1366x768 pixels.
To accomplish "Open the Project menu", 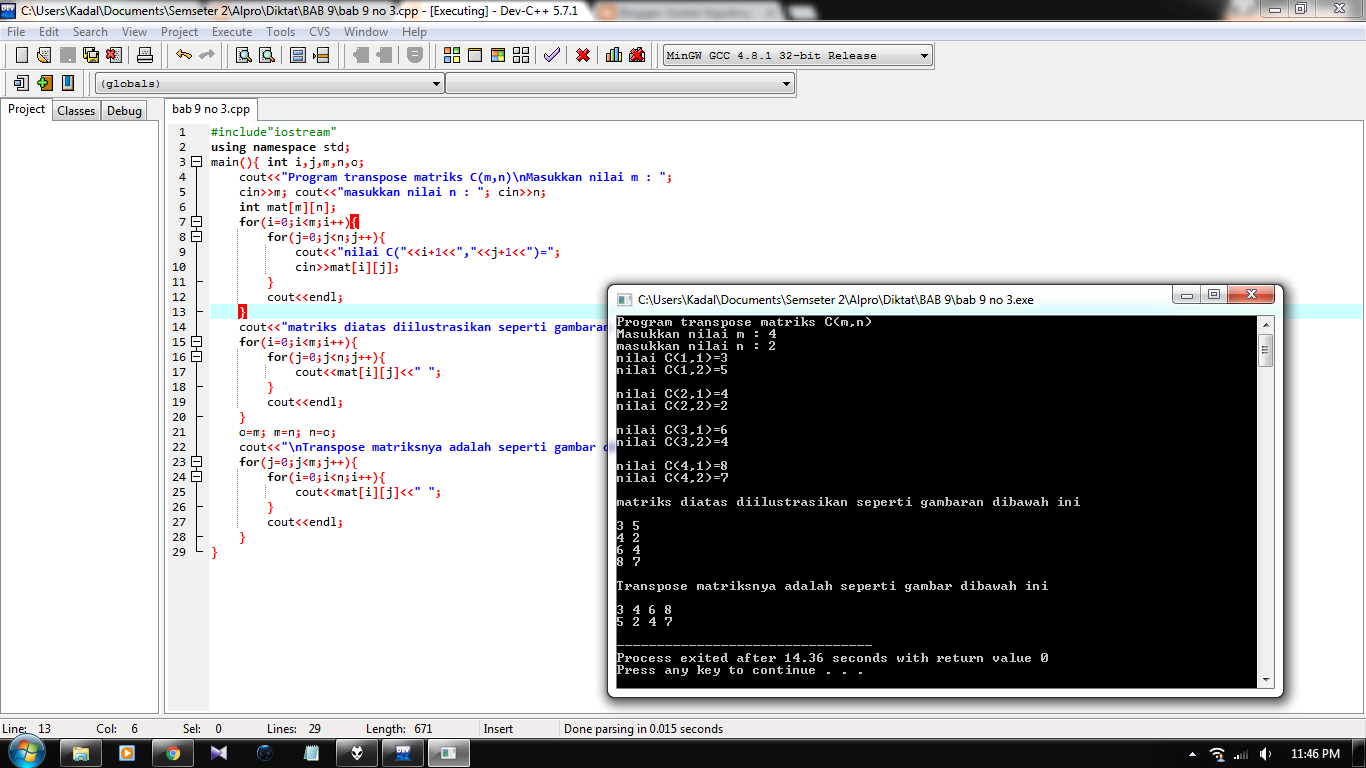I will pos(180,32).
